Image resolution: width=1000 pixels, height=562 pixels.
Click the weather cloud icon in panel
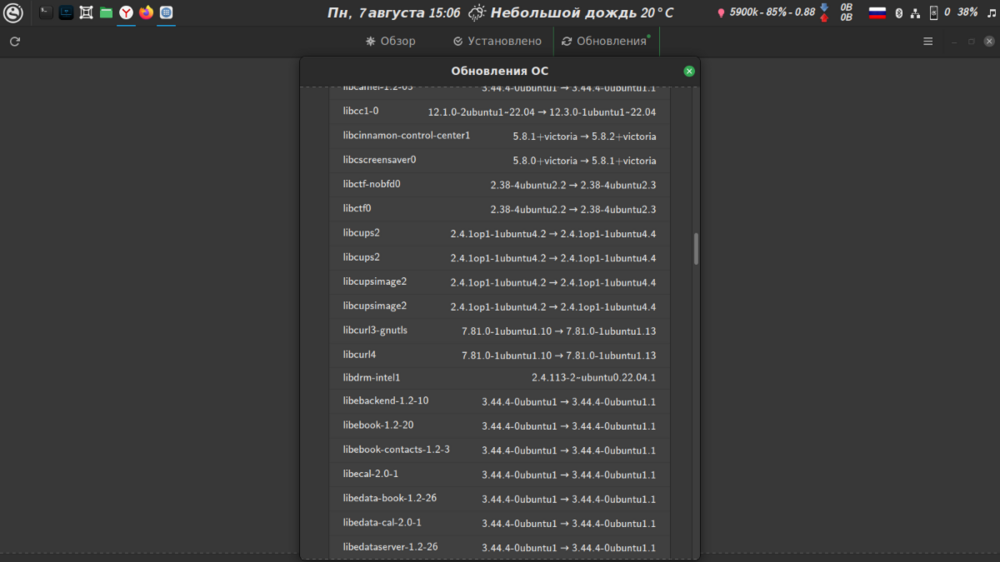[x=476, y=13]
